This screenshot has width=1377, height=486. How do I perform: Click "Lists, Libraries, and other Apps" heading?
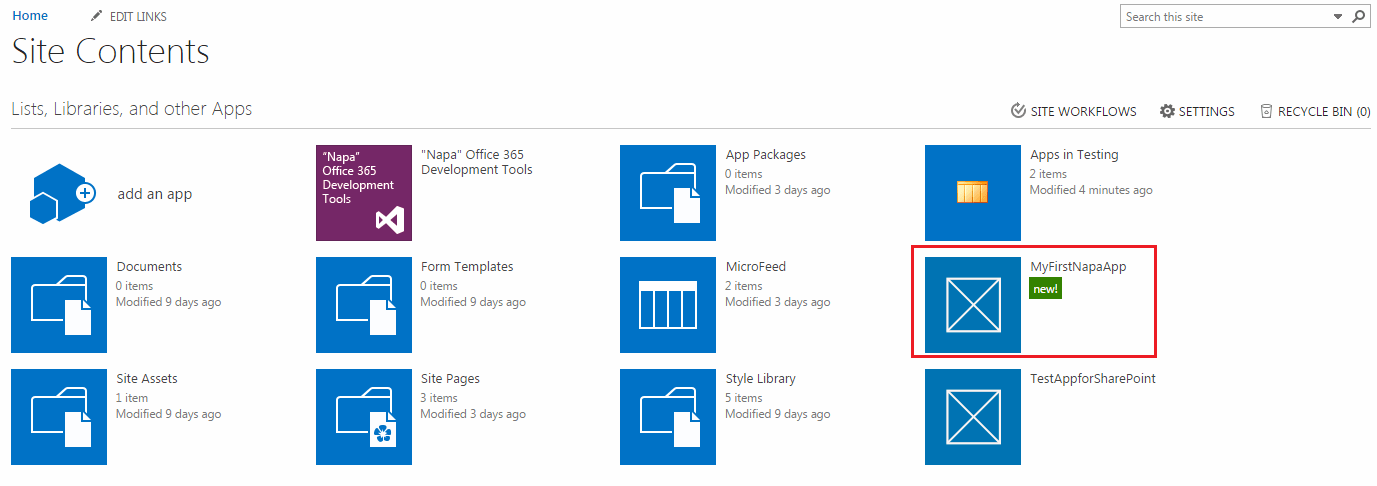(x=132, y=109)
